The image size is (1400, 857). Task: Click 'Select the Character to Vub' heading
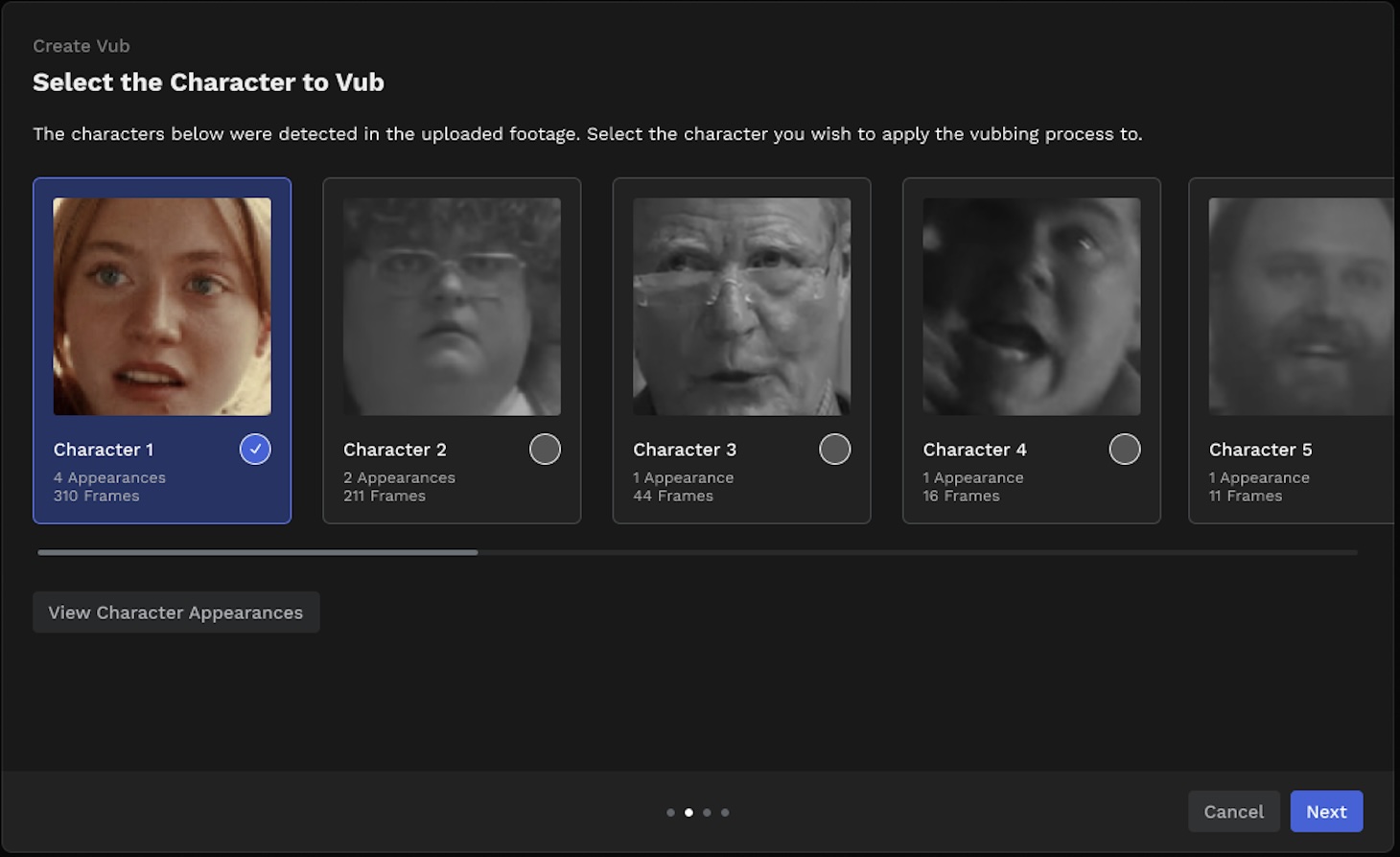pos(208,82)
